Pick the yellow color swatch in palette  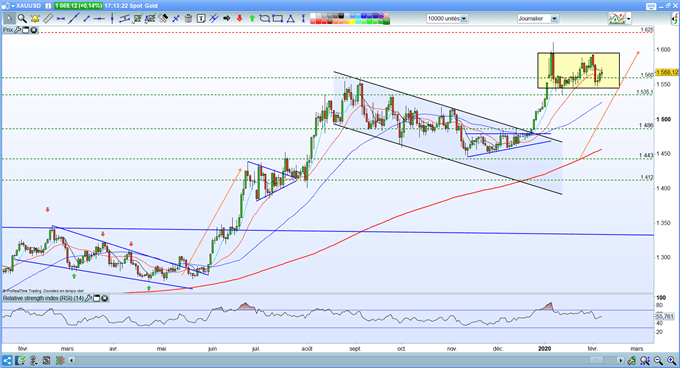[352, 22]
